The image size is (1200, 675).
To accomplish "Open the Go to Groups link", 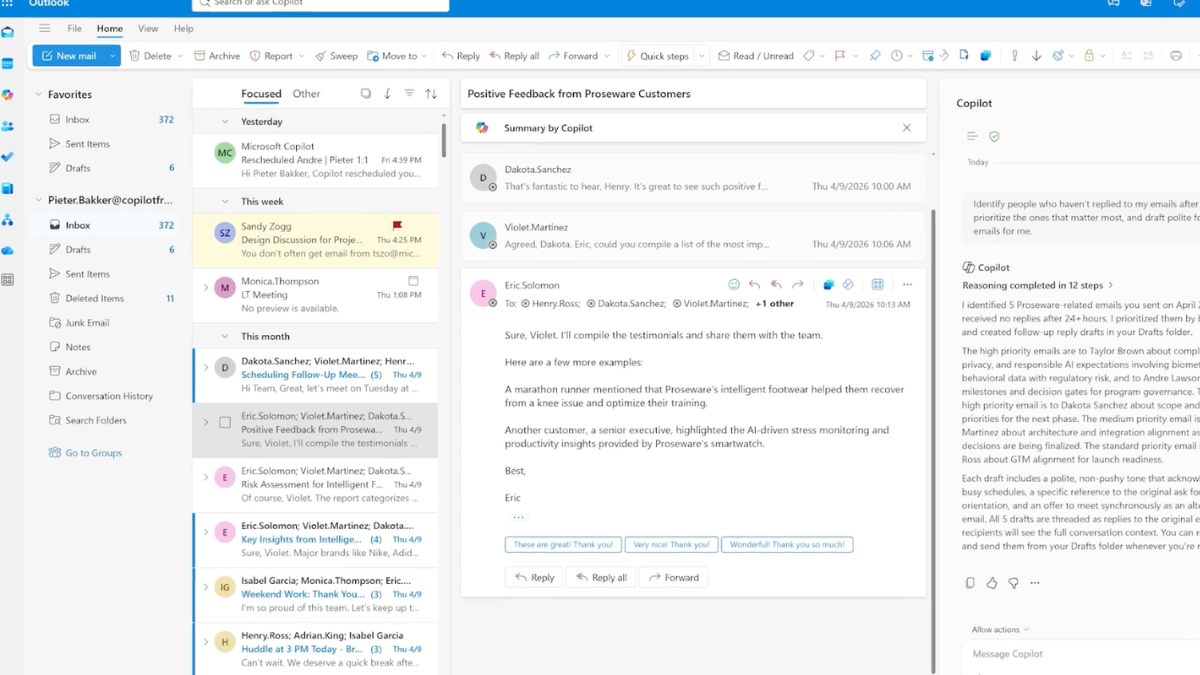I will [94, 453].
